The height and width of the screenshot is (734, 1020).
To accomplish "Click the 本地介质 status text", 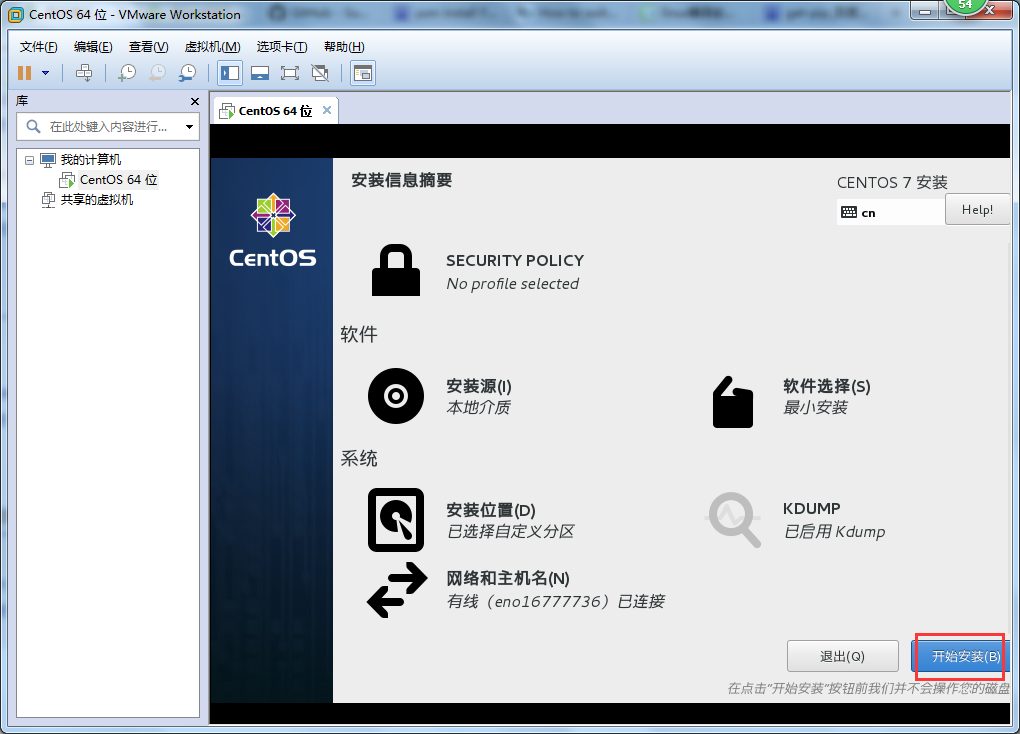I will [478, 407].
